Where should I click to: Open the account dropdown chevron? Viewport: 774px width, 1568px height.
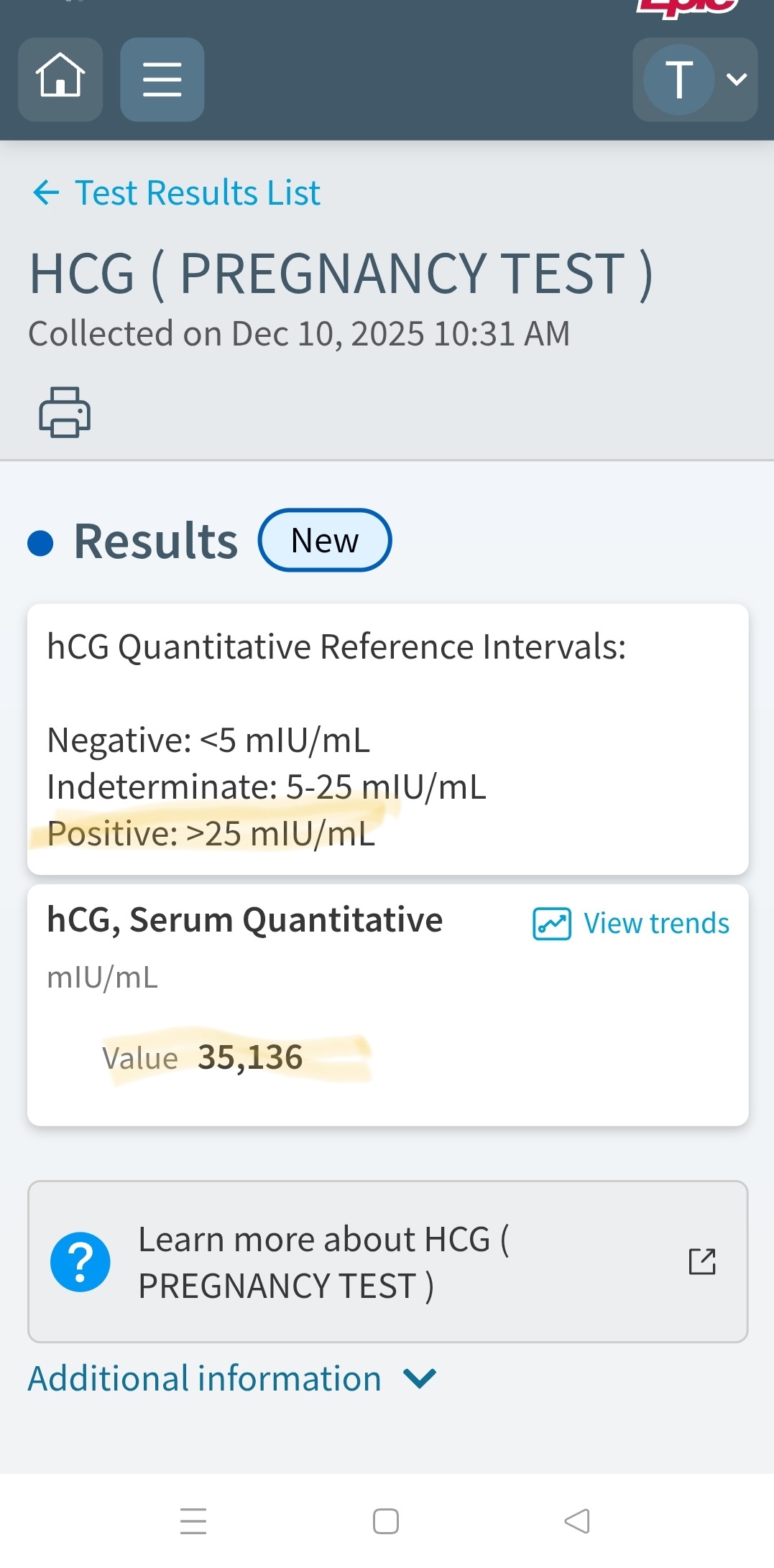click(737, 79)
